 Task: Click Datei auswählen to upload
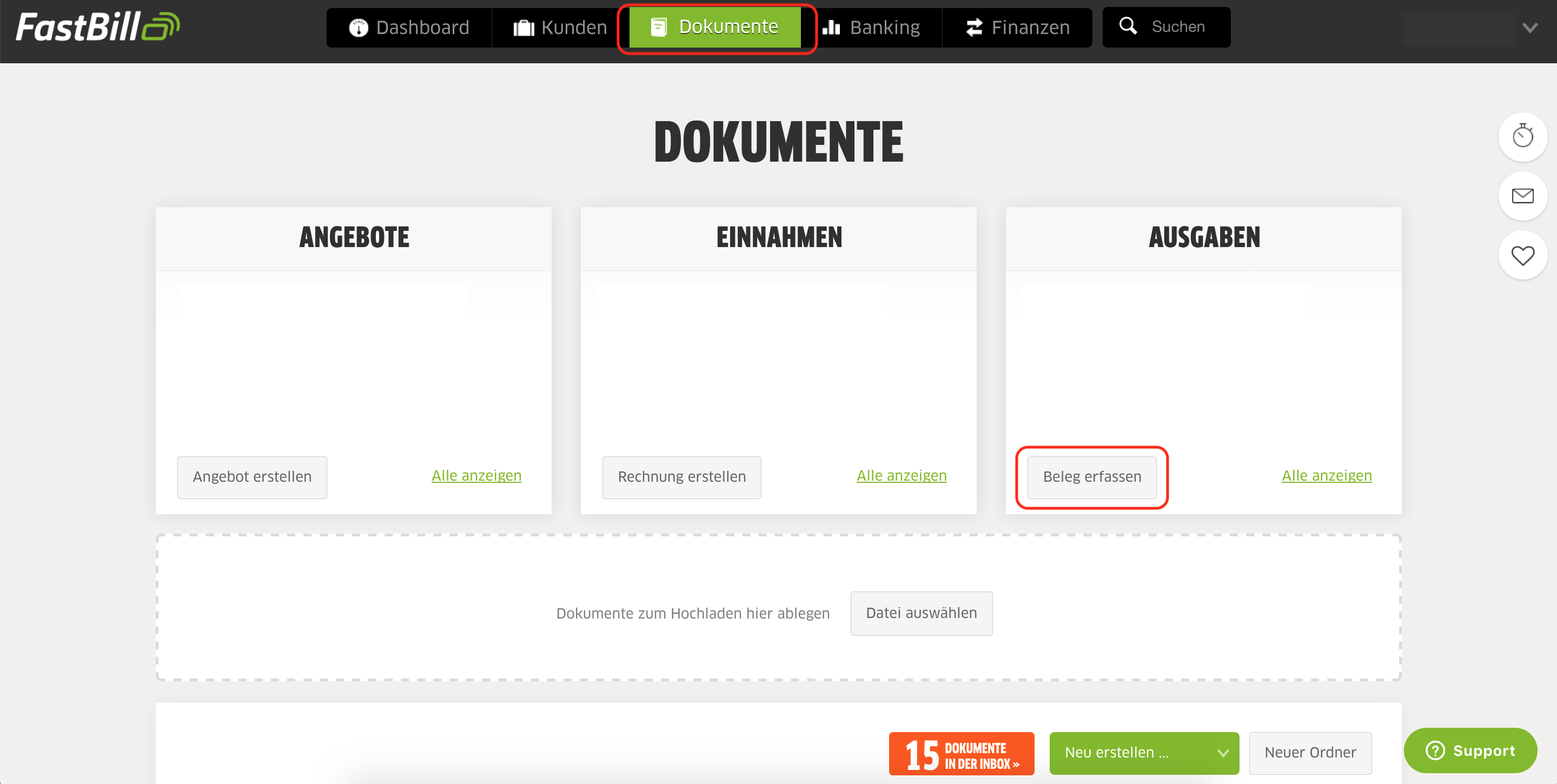pyautogui.click(x=920, y=613)
